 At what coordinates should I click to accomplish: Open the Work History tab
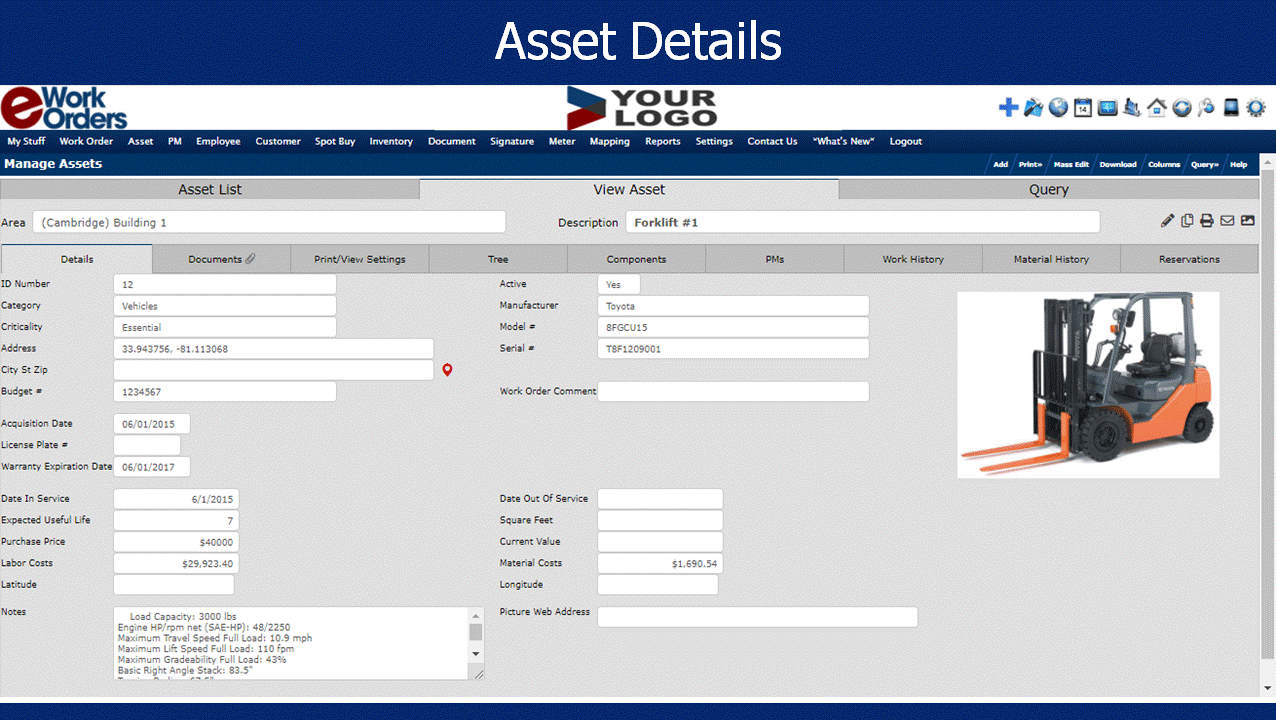point(913,259)
